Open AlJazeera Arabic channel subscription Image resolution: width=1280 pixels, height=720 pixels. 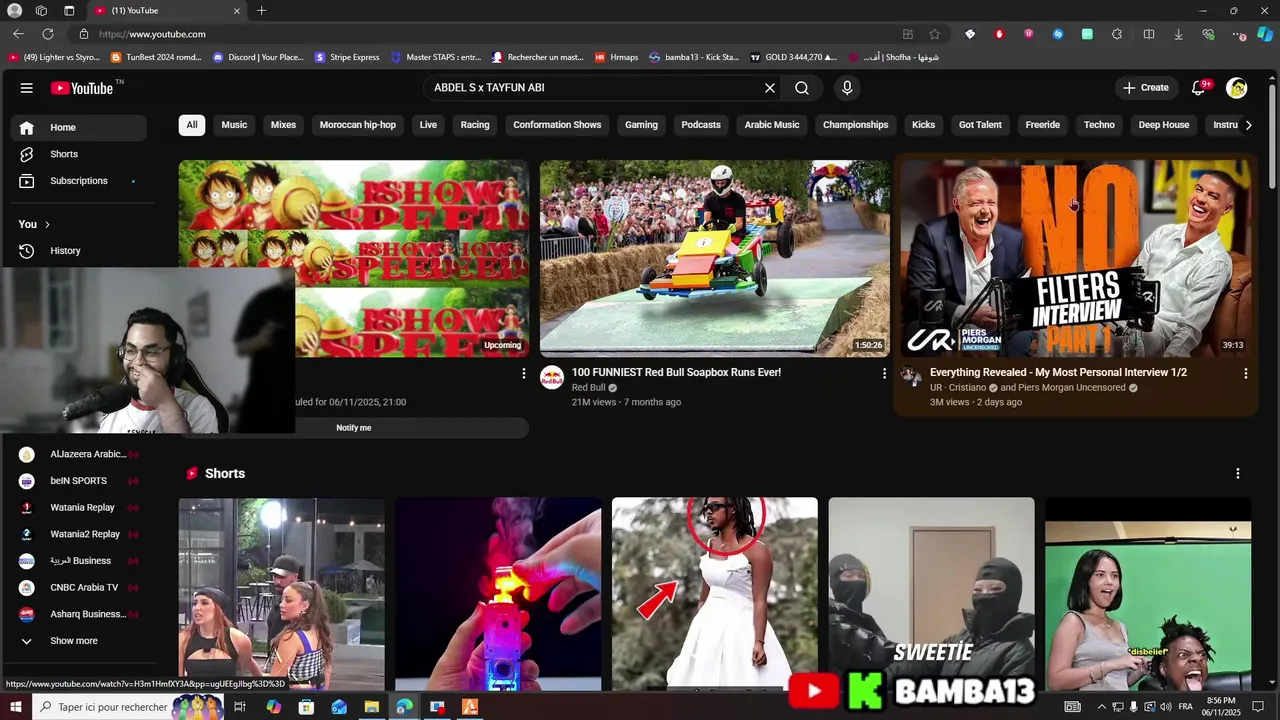coord(79,454)
